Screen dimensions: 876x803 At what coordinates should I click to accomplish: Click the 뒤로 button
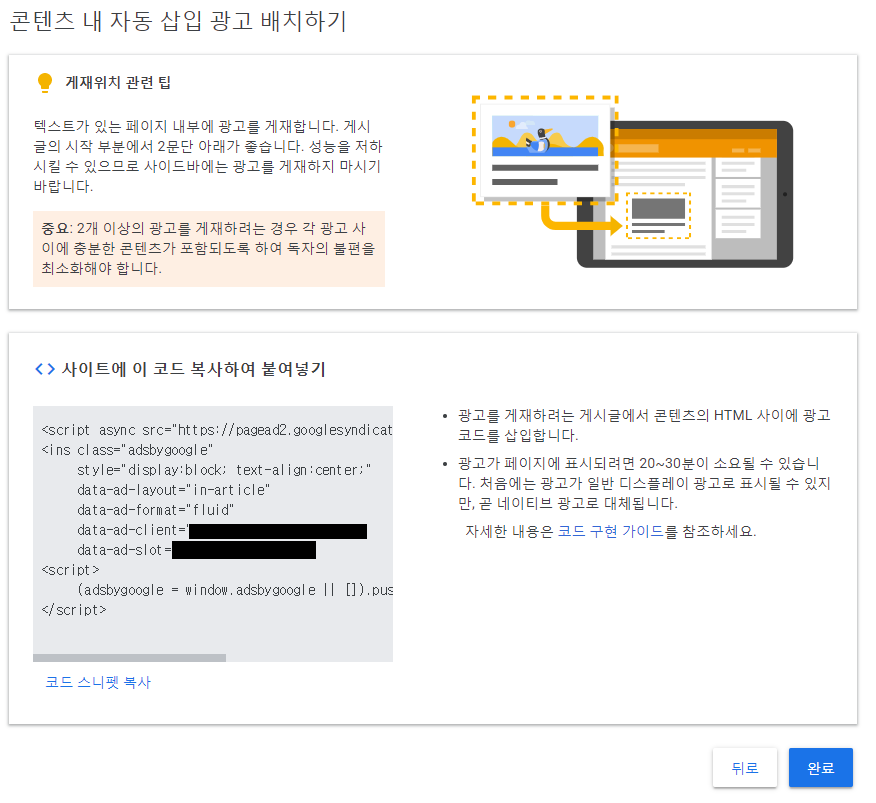pos(745,767)
